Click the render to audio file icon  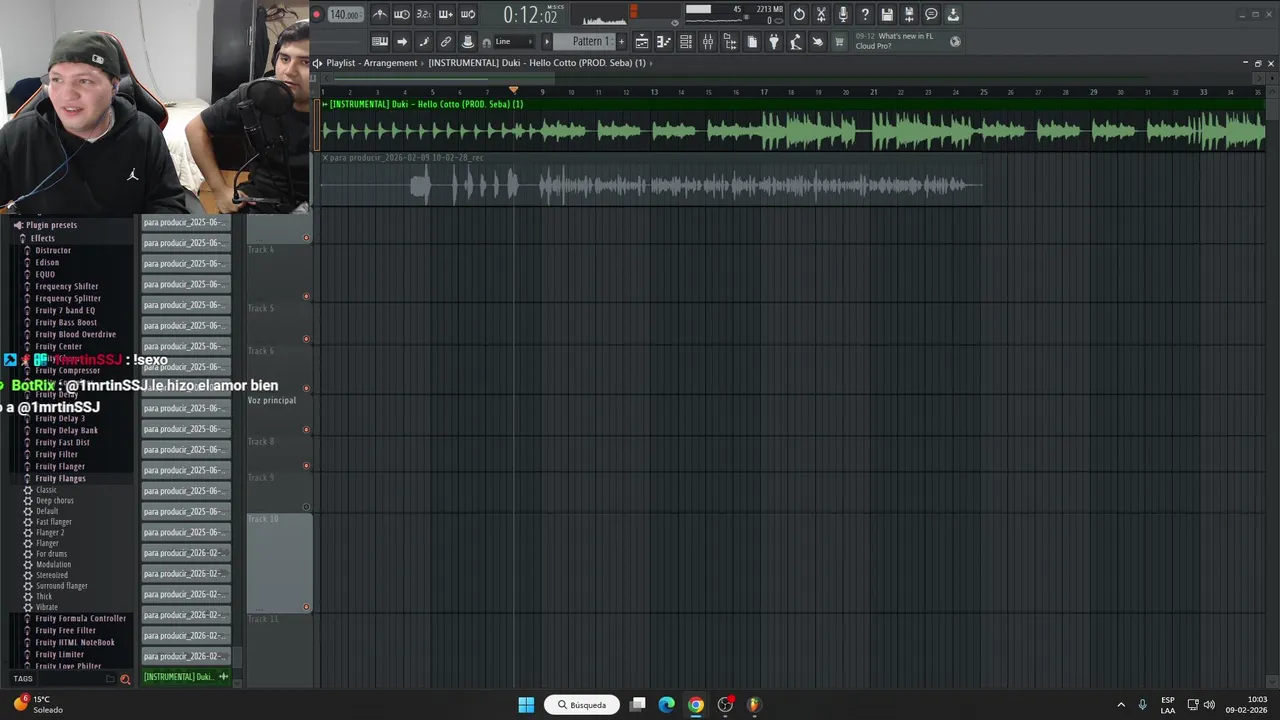(x=909, y=14)
